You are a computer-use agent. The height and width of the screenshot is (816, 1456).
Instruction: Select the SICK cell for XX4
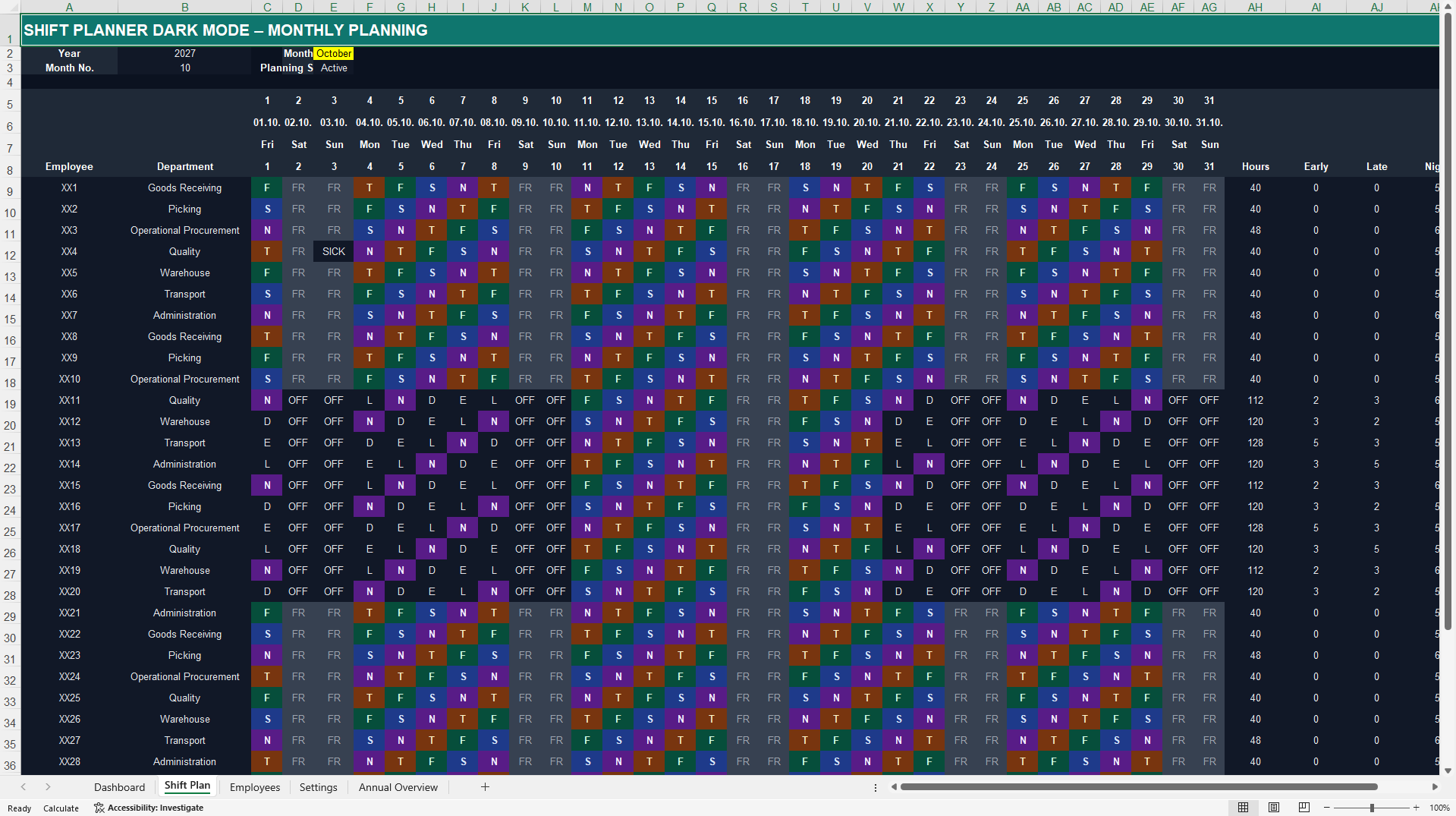point(334,251)
